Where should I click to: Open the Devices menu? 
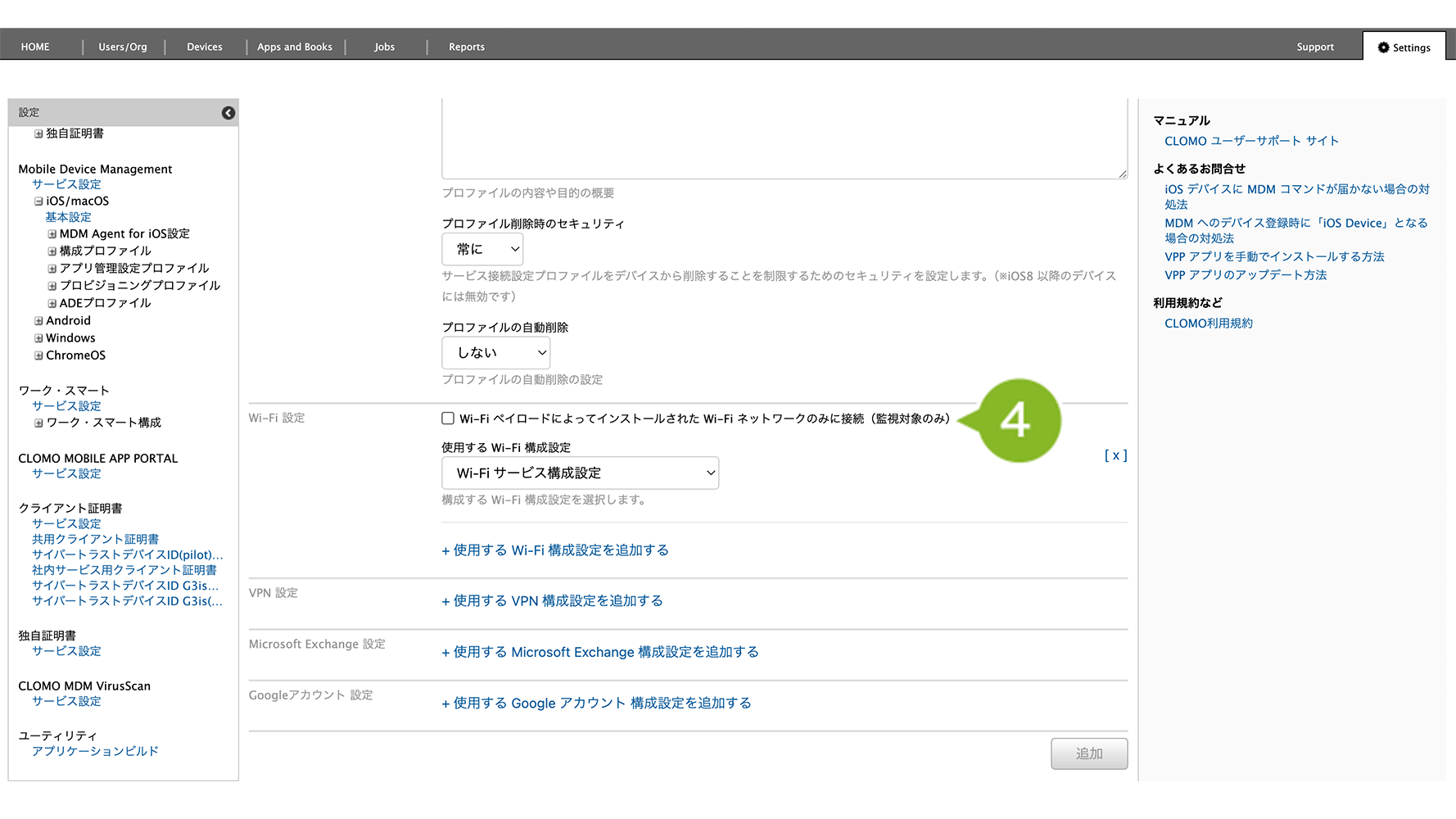click(204, 47)
